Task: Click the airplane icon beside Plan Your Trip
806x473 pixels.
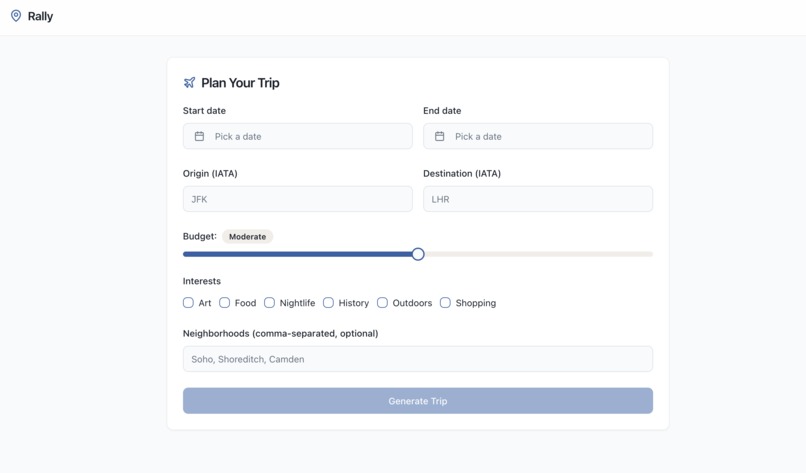Action: click(x=189, y=83)
